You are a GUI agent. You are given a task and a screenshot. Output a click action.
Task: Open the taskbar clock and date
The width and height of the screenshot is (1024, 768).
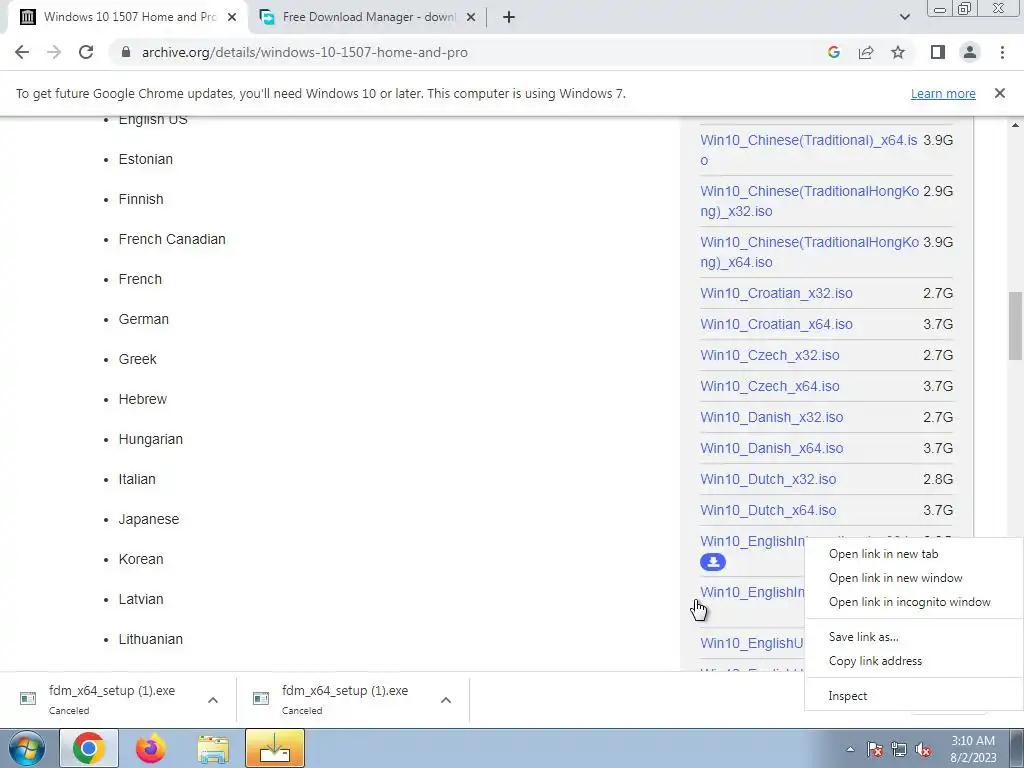tap(973, 749)
